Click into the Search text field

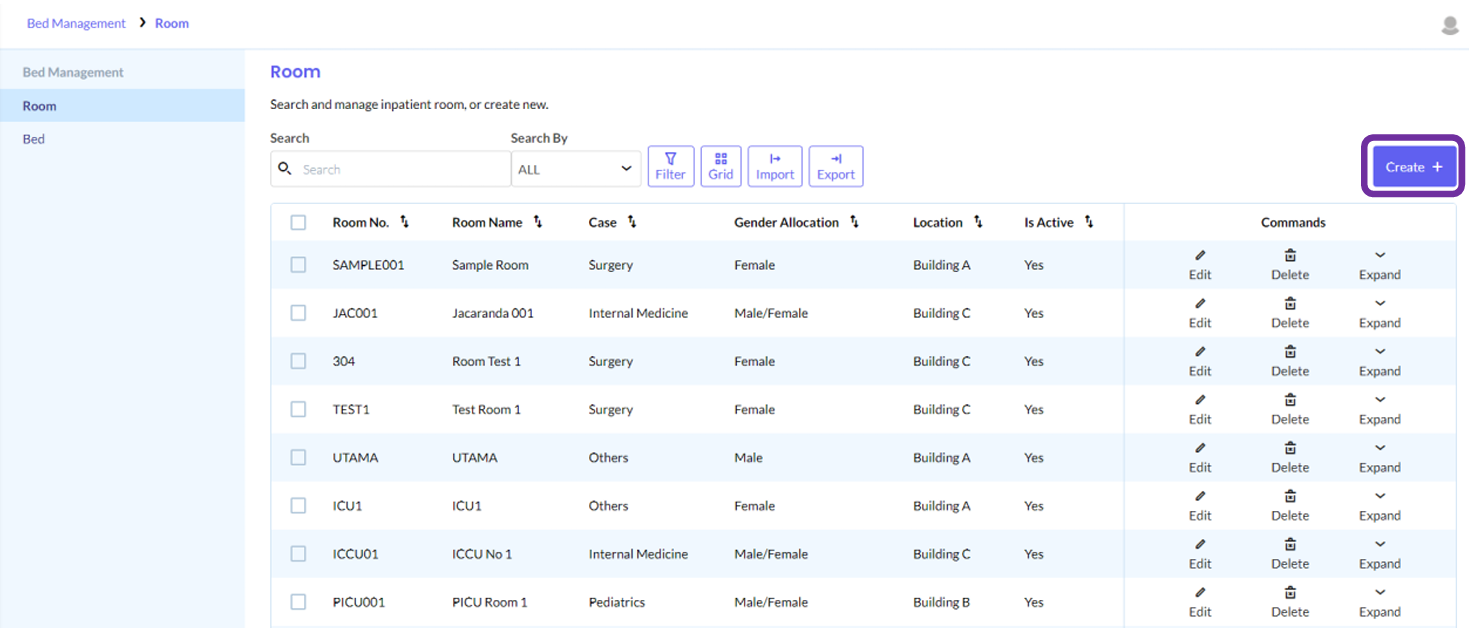tap(390, 169)
